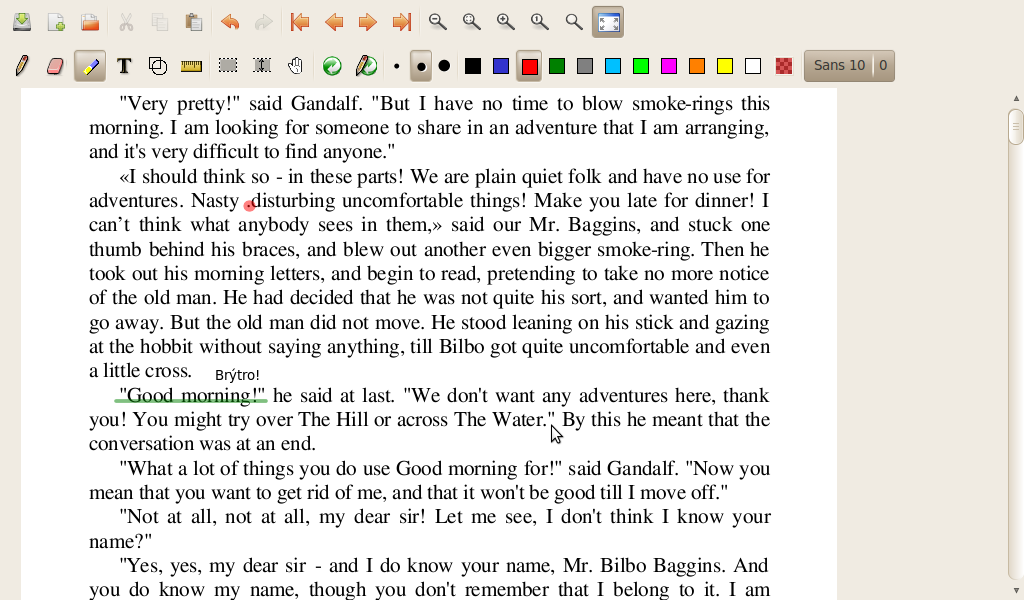Click the 'Brýtro!' text annotation
Viewport: 1024px width, 600px height.
(237, 375)
